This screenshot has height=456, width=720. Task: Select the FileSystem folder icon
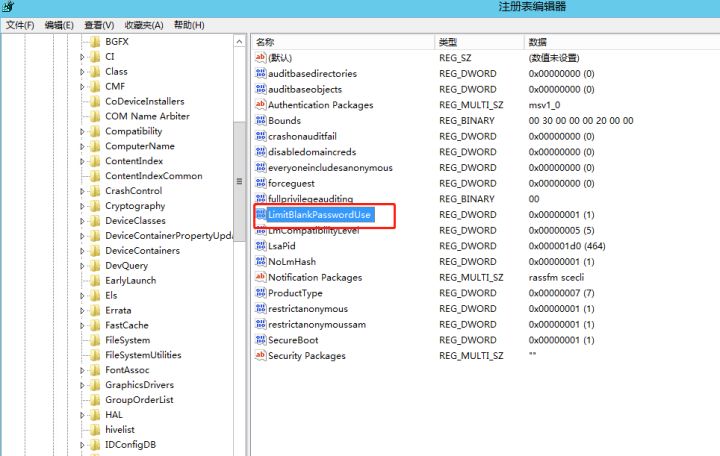tap(95, 340)
